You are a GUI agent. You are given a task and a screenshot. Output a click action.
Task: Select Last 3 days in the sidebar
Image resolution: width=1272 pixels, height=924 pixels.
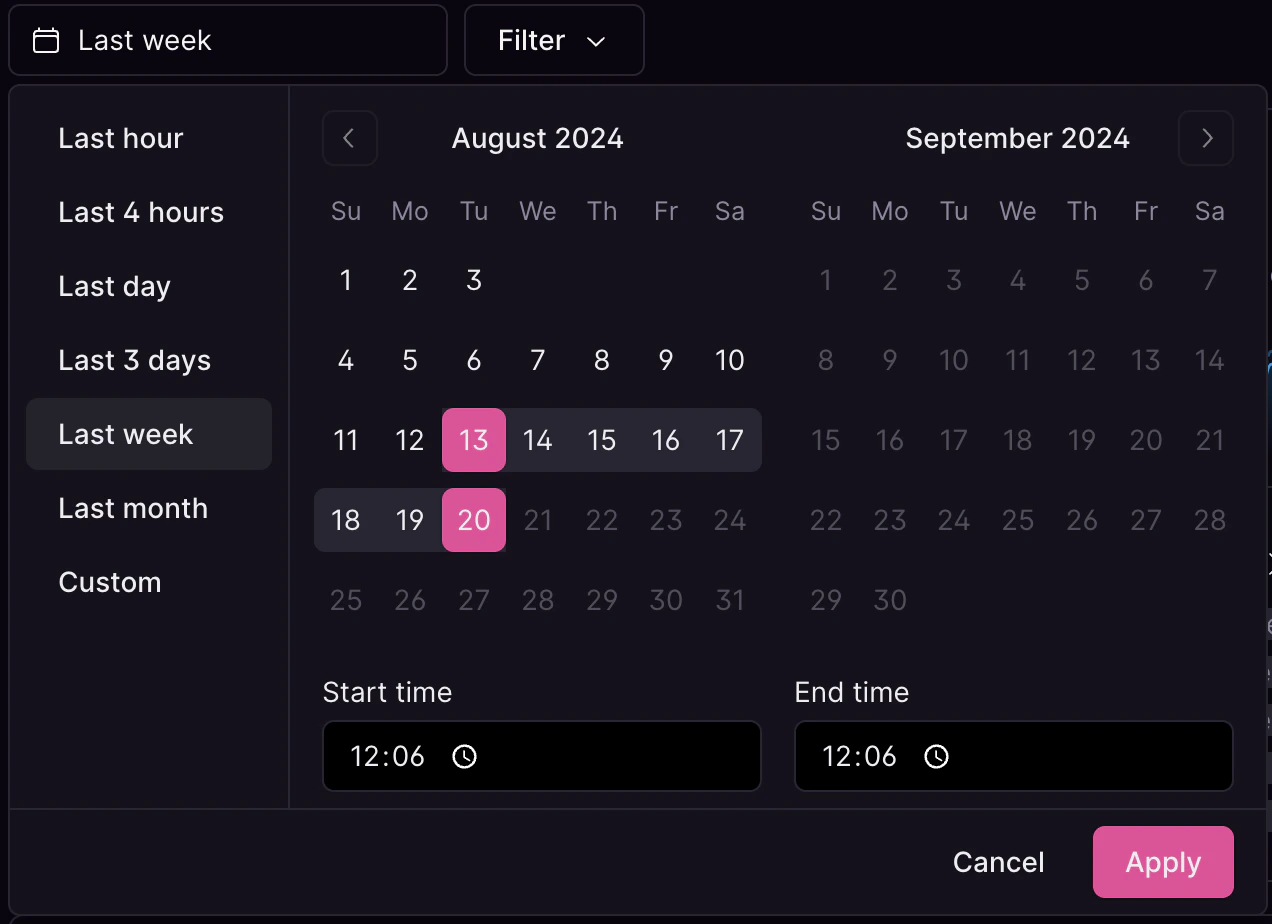(x=134, y=360)
